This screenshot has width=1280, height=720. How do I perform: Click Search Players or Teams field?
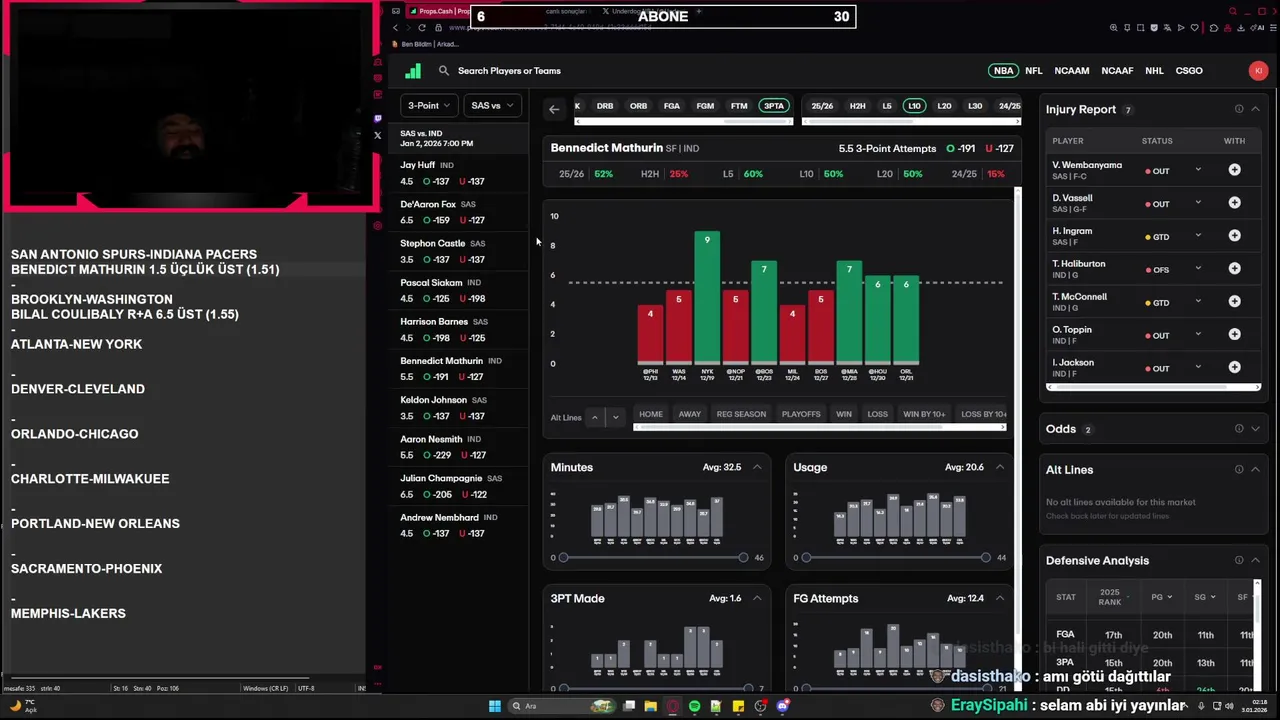[x=509, y=71]
